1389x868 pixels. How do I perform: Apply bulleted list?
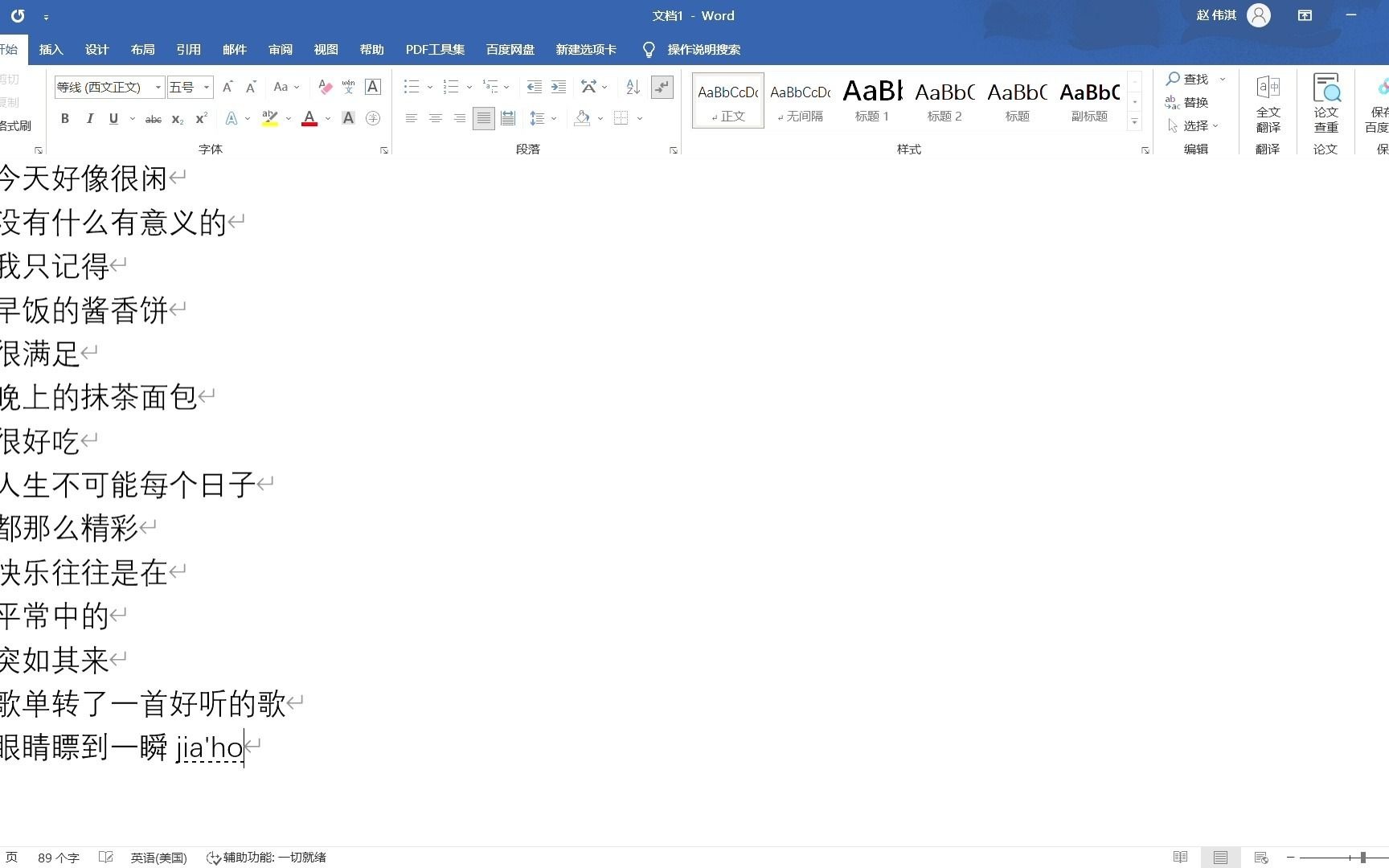pos(412,87)
